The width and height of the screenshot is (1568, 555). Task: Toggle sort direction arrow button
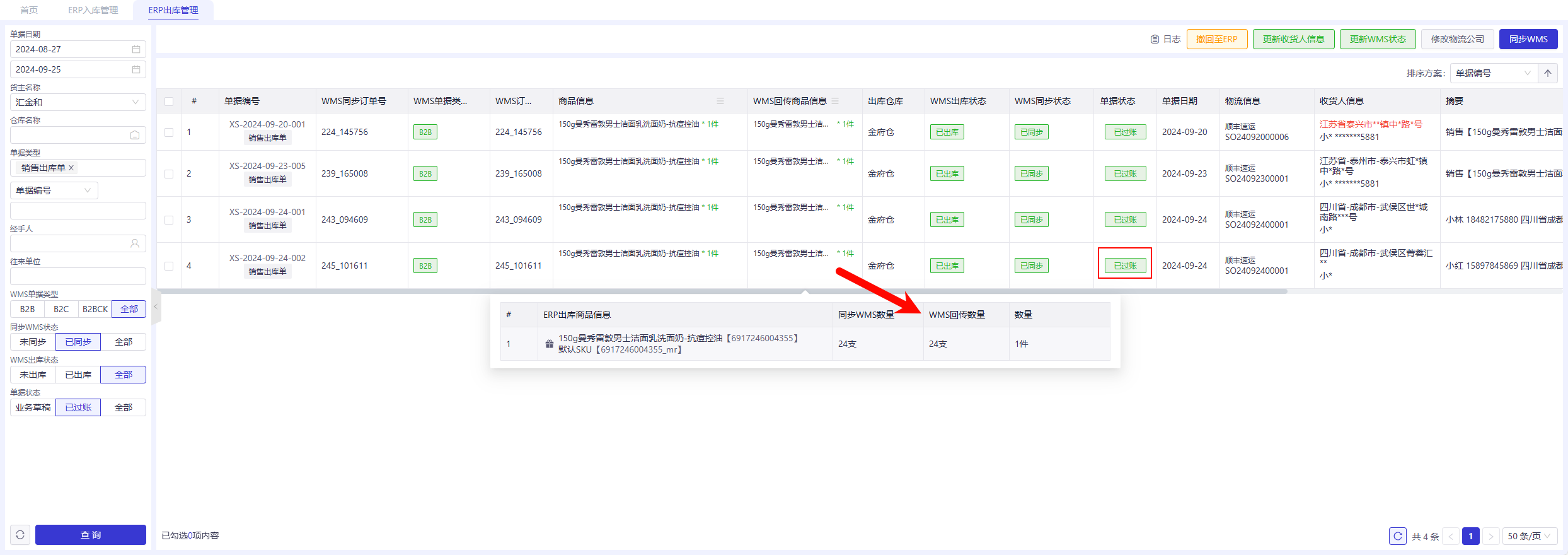click(x=1548, y=73)
